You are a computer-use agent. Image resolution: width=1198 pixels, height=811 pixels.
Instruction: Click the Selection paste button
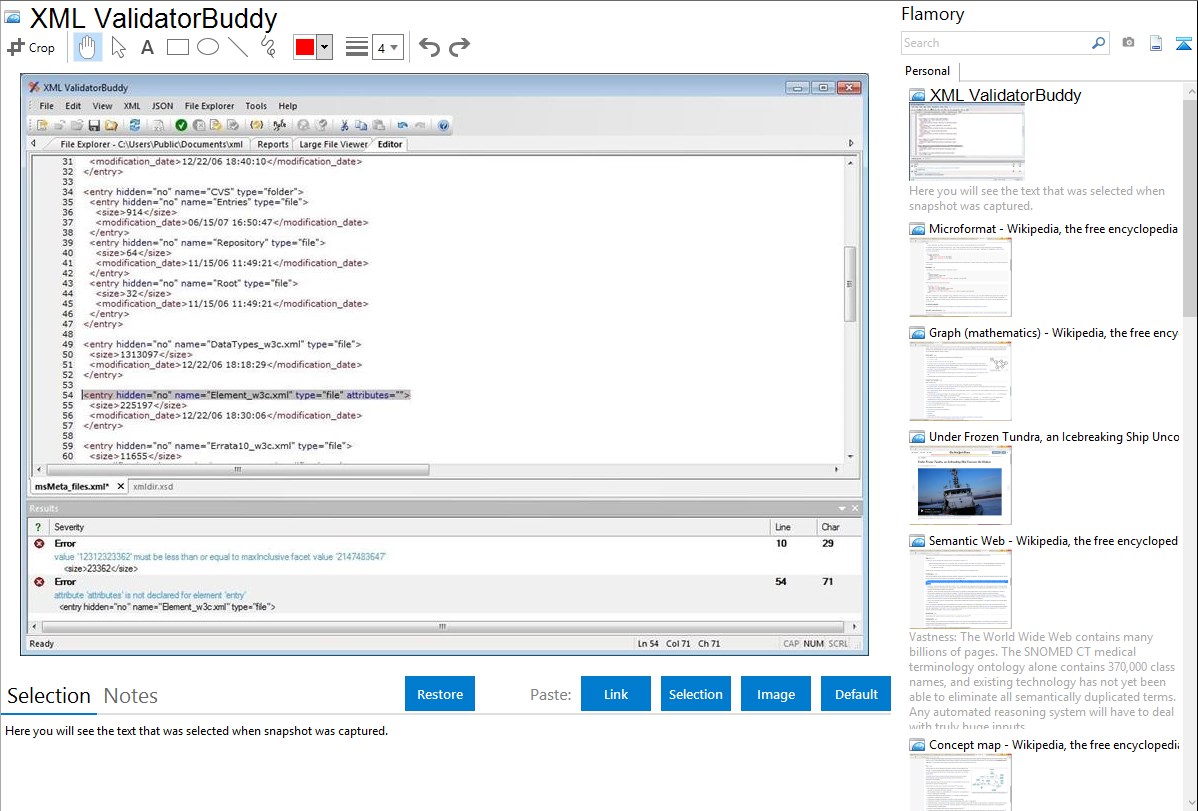click(x=695, y=694)
